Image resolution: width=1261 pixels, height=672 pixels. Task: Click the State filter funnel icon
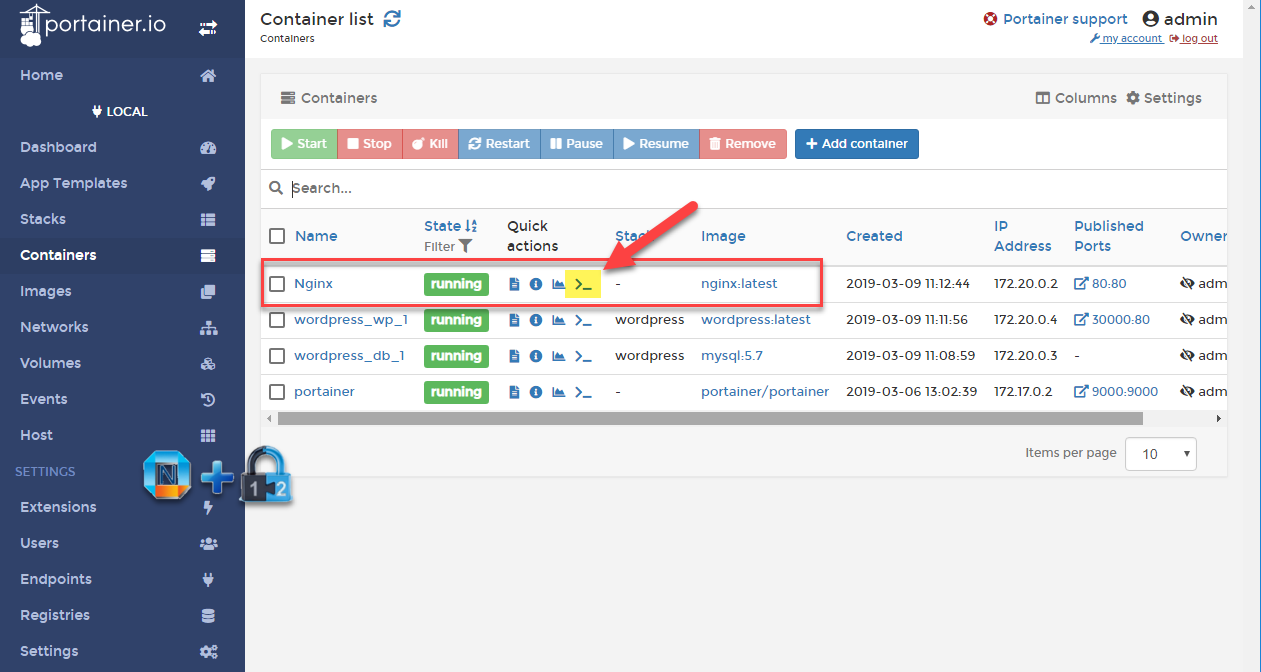pyautogui.click(x=465, y=246)
